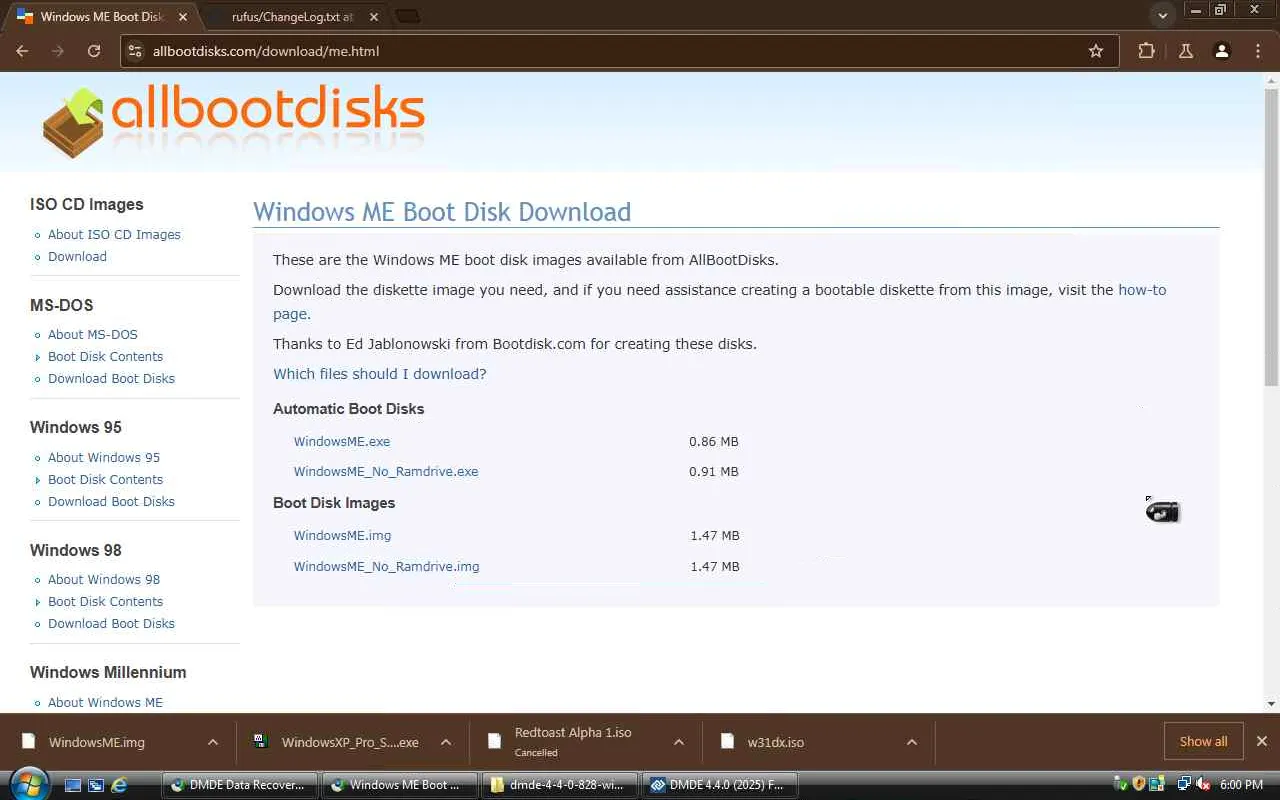Screen dimensions: 1280x800
Task: Close the downloads bar
Action: [x=1262, y=741]
